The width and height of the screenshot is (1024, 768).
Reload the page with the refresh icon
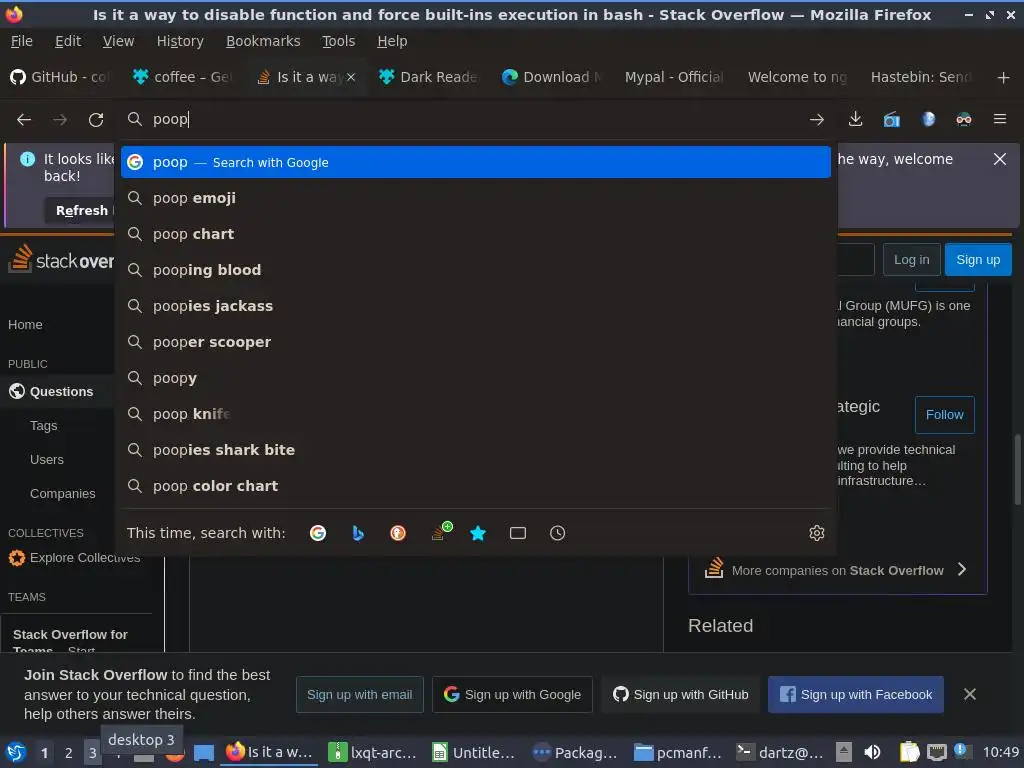tap(96, 120)
